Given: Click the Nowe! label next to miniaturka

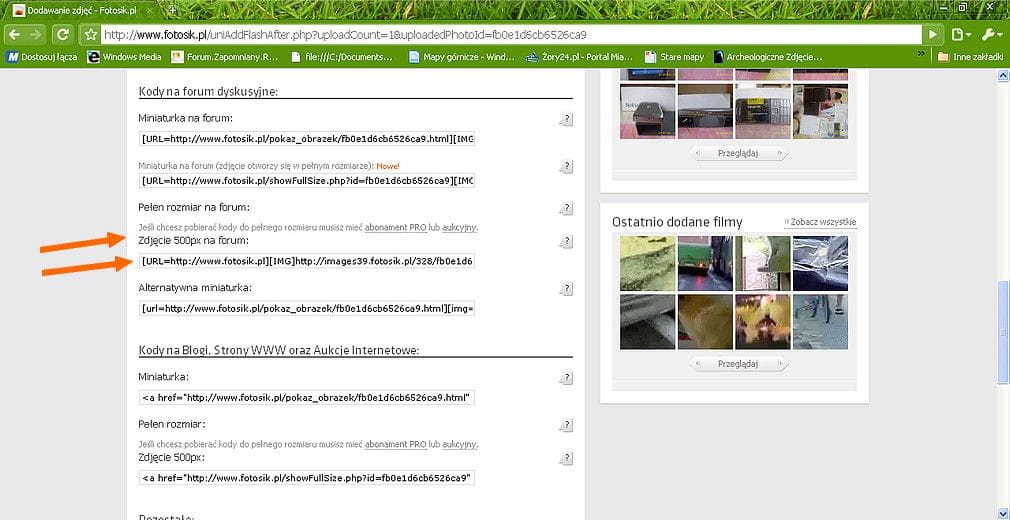Looking at the screenshot, I should [388, 166].
